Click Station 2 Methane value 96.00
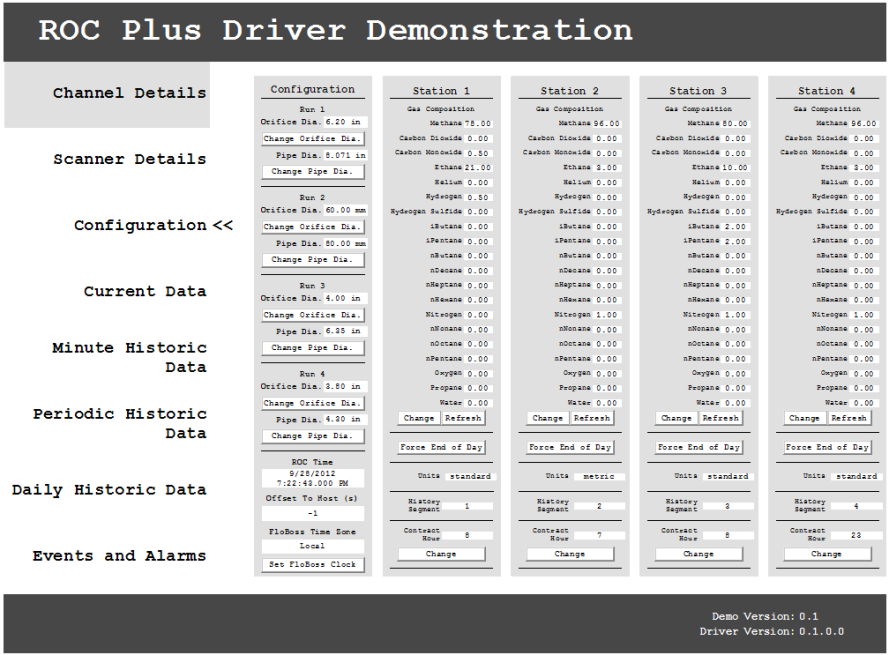 click(x=607, y=124)
